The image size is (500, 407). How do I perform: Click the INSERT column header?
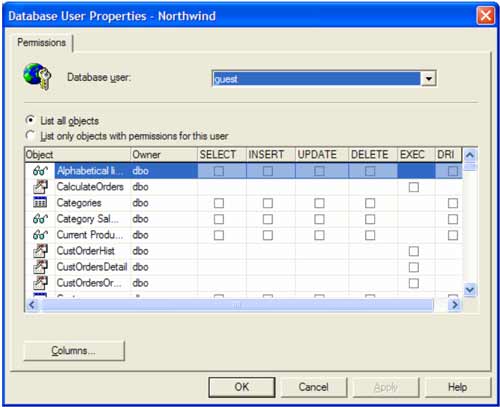271,154
